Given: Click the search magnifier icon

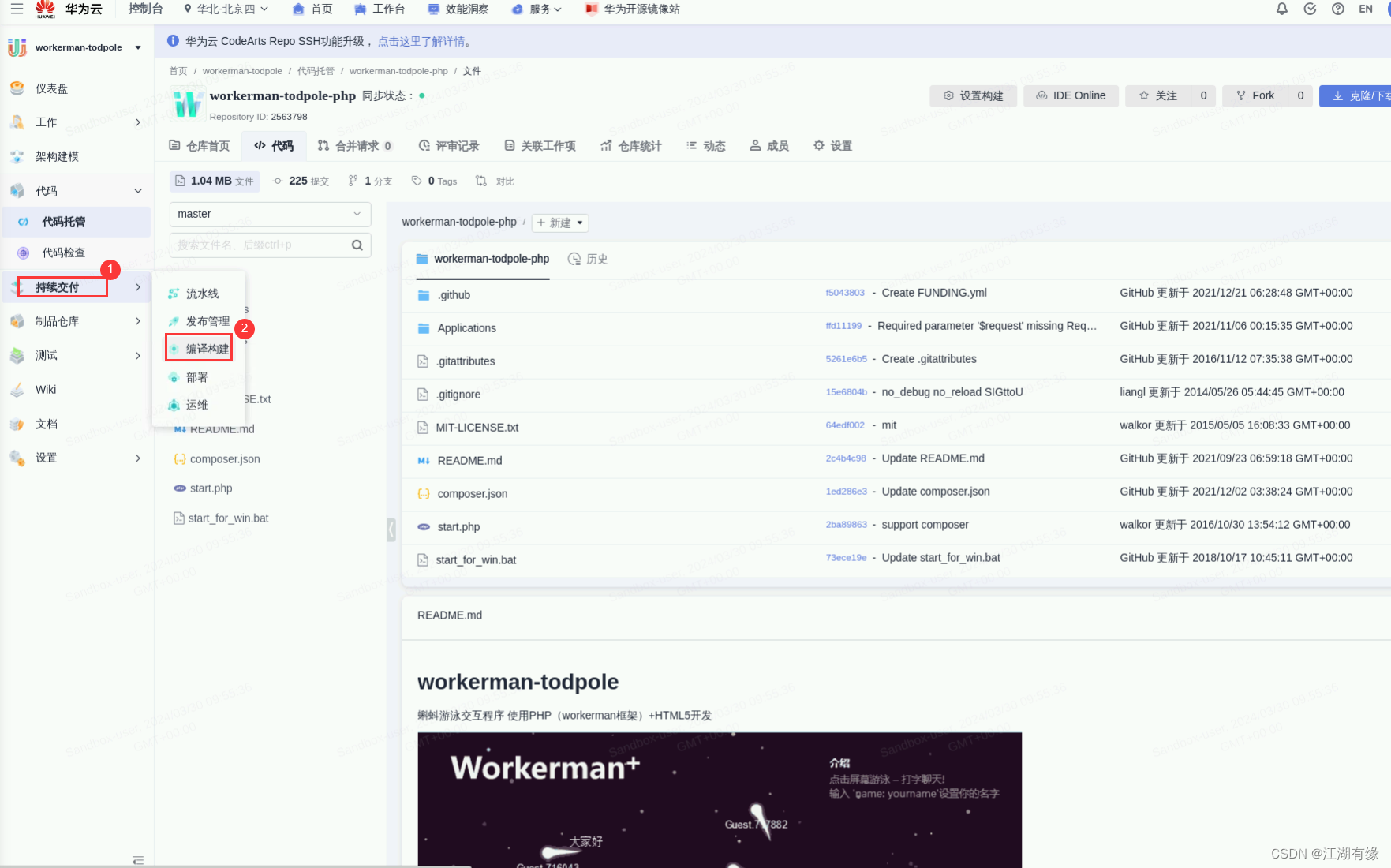Looking at the screenshot, I should pyautogui.click(x=357, y=245).
